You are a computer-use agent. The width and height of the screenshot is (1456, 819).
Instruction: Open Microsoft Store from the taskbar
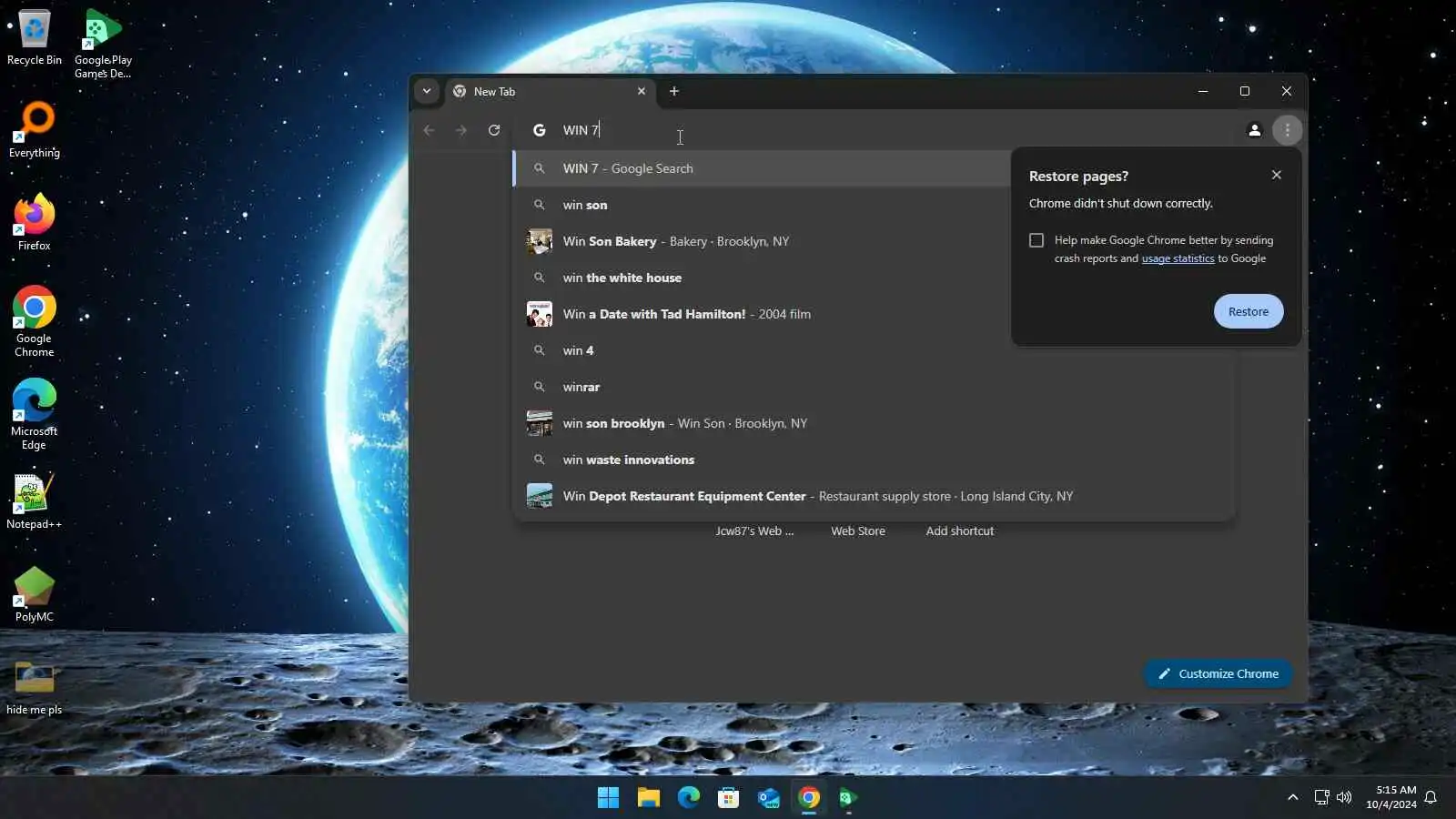click(728, 798)
